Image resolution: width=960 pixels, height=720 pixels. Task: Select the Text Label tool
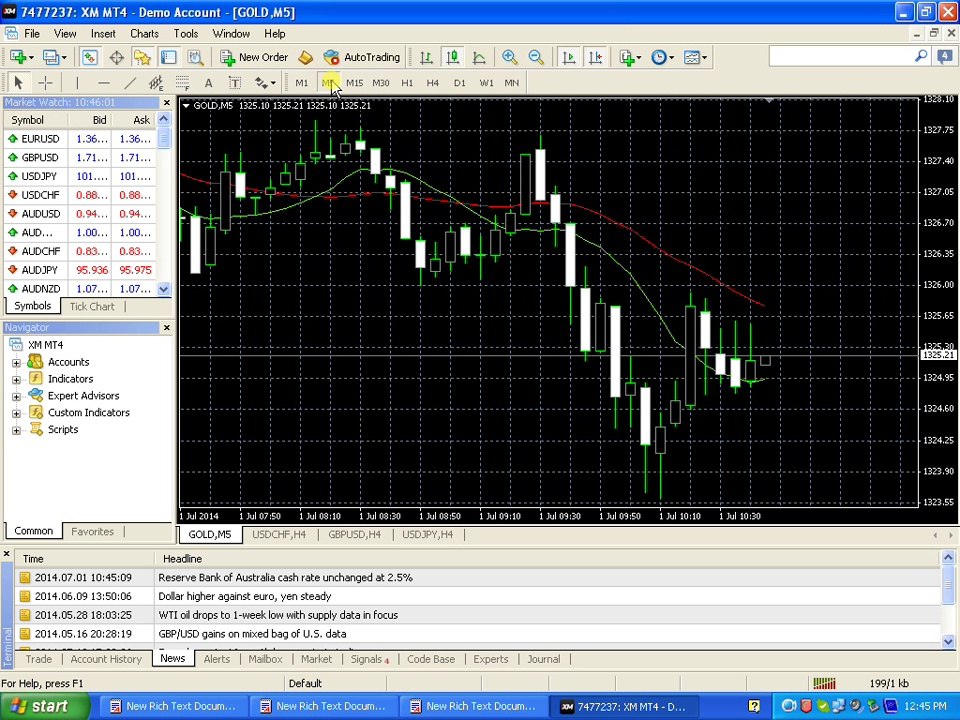click(234, 83)
